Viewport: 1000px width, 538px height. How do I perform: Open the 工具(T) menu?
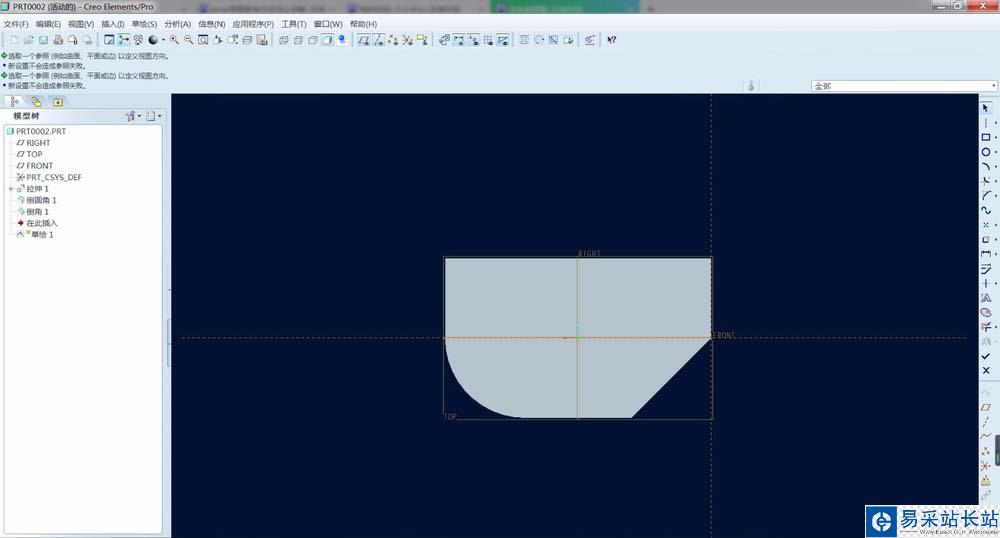click(x=294, y=24)
